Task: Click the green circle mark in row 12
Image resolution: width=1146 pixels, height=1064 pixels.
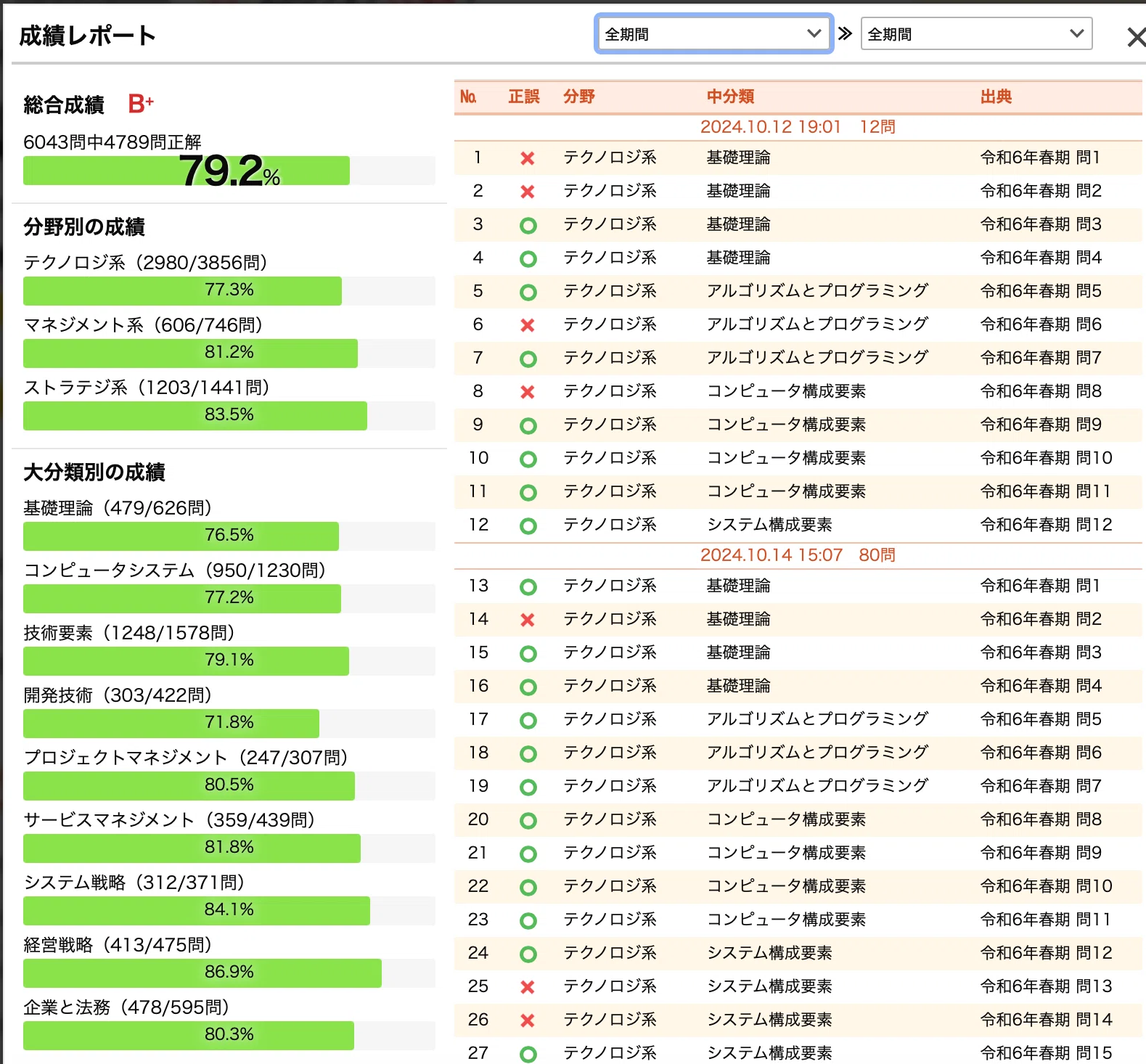Action: (x=528, y=525)
